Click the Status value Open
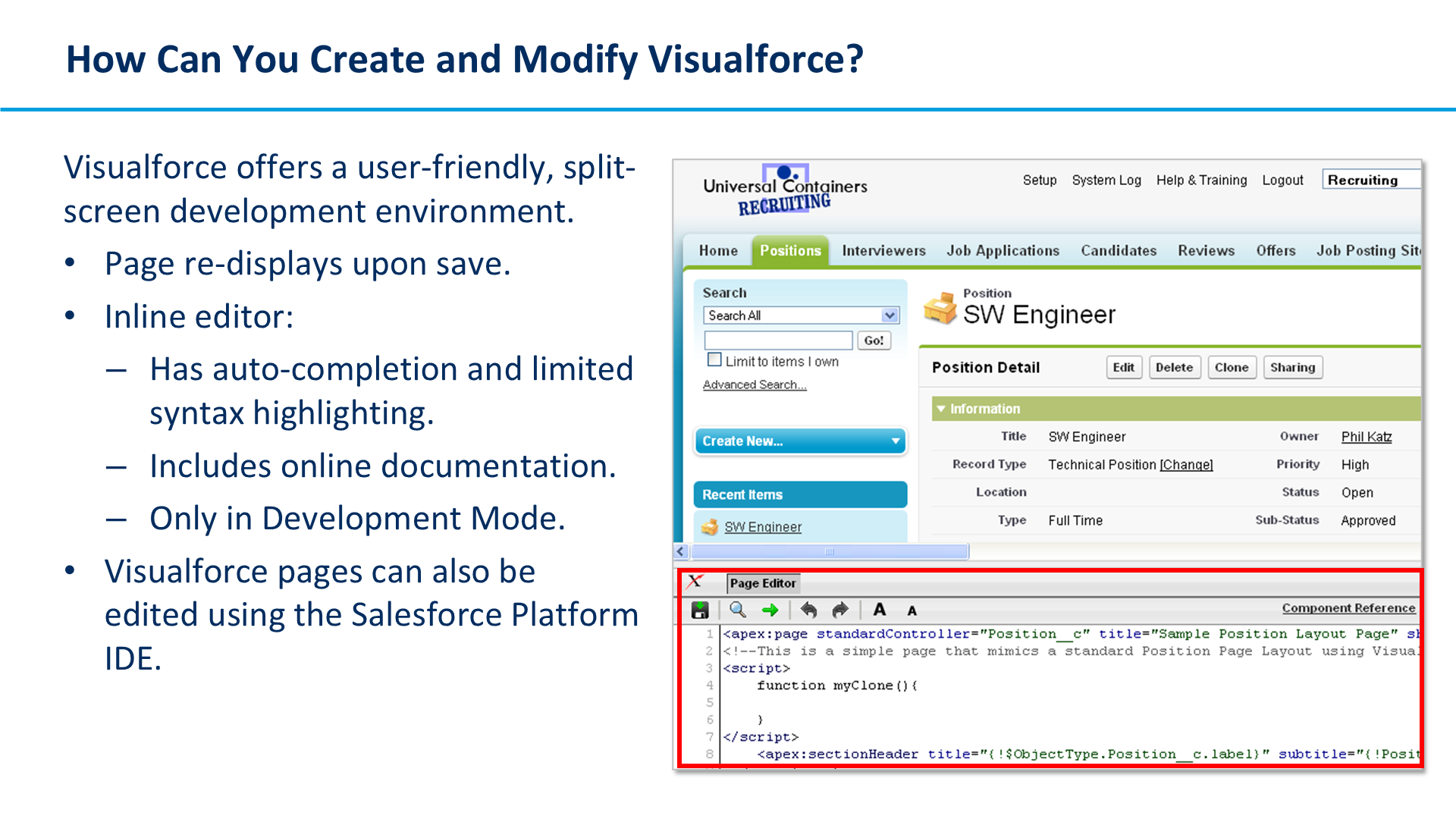This screenshot has height=819, width=1456. click(1357, 493)
